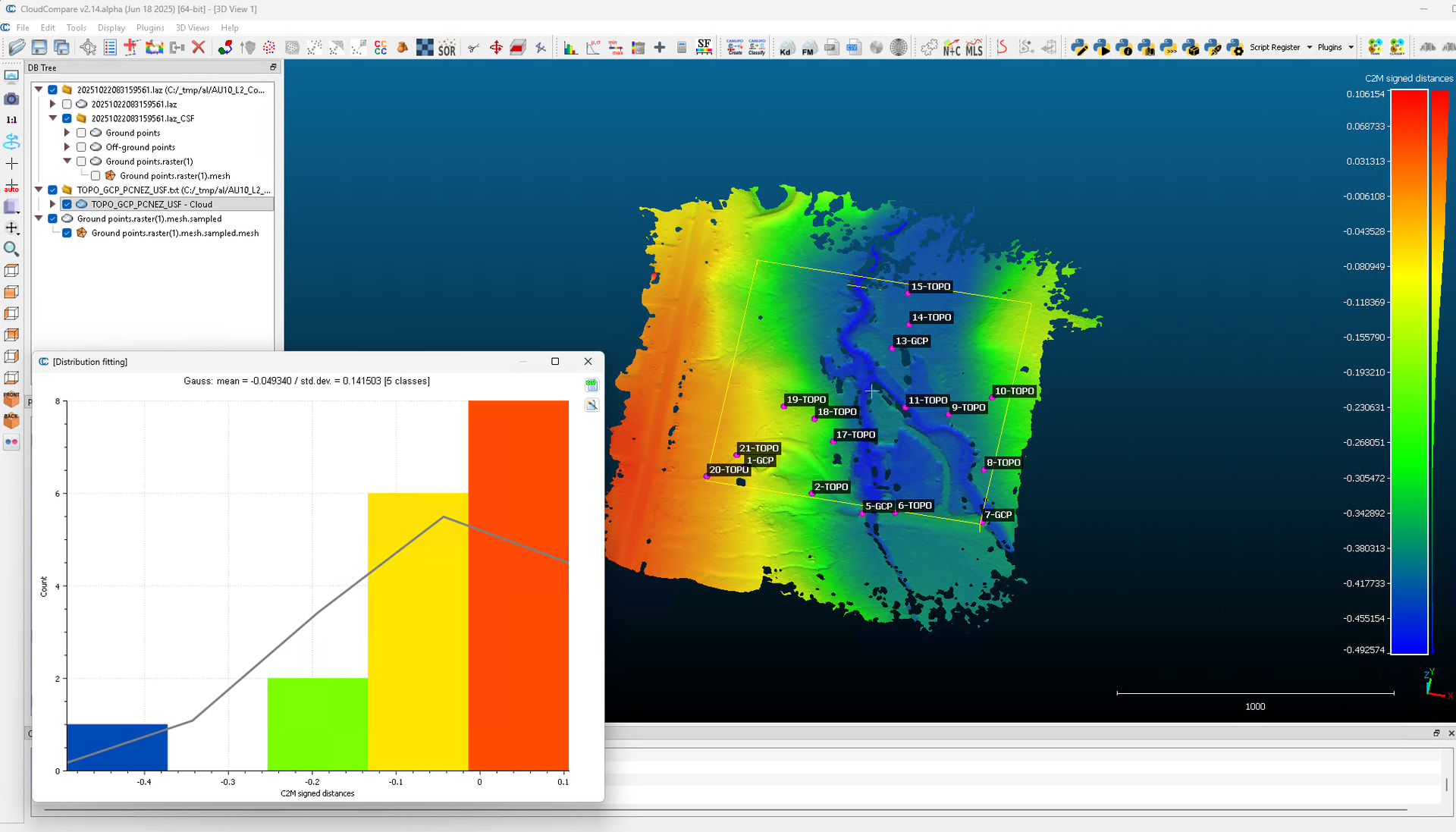Click the Point picking tool icon
The width and height of the screenshot is (1456, 832).
88,47
